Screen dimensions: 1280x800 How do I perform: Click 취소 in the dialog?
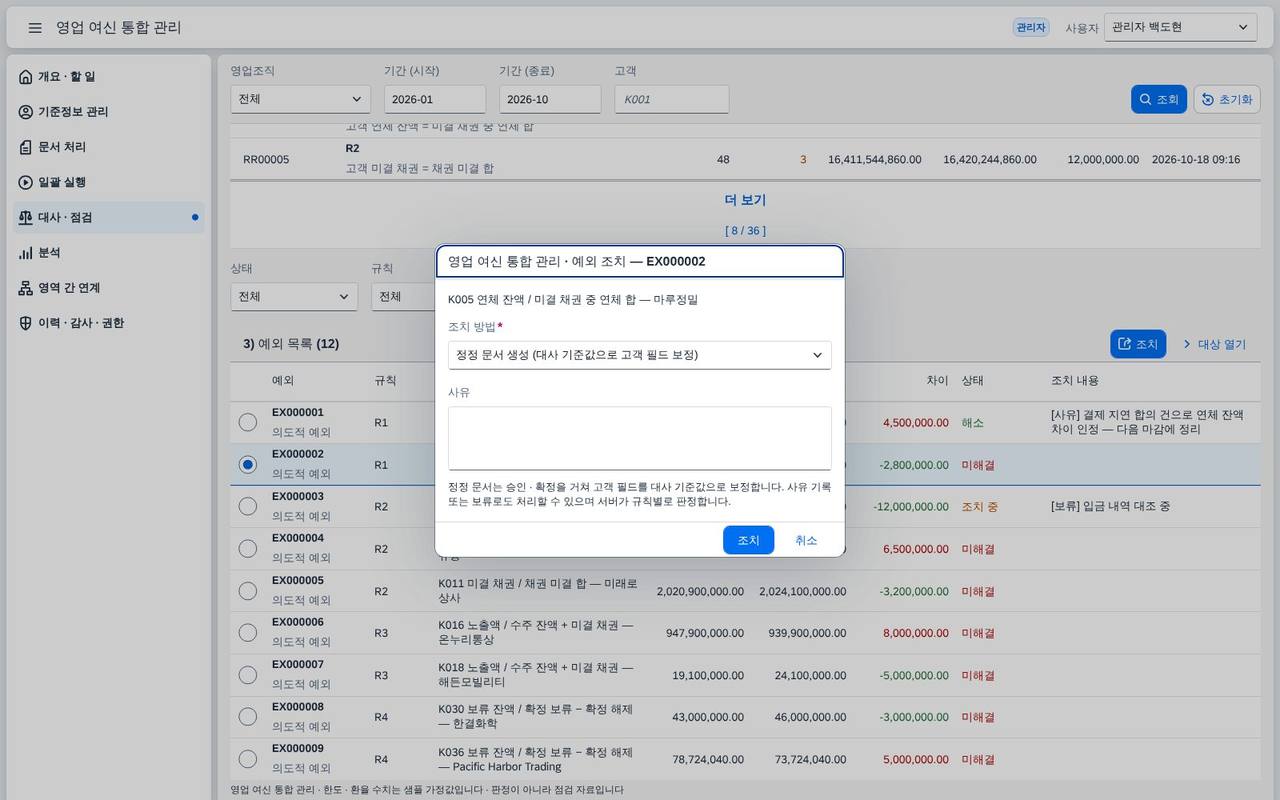[x=806, y=540]
